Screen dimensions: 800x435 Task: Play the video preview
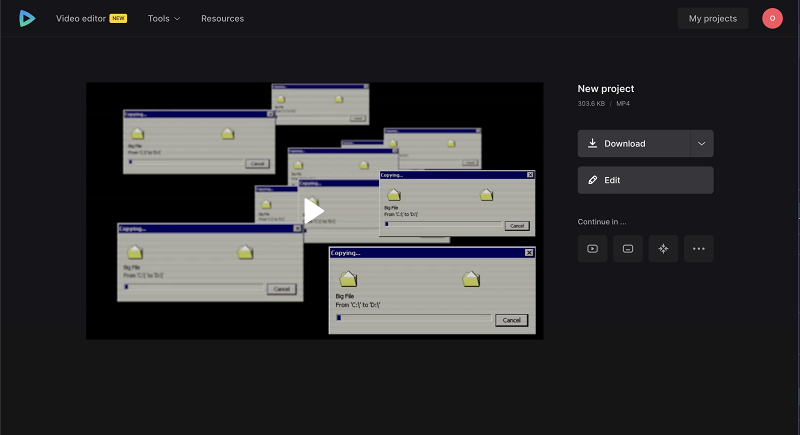click(314, 211)
